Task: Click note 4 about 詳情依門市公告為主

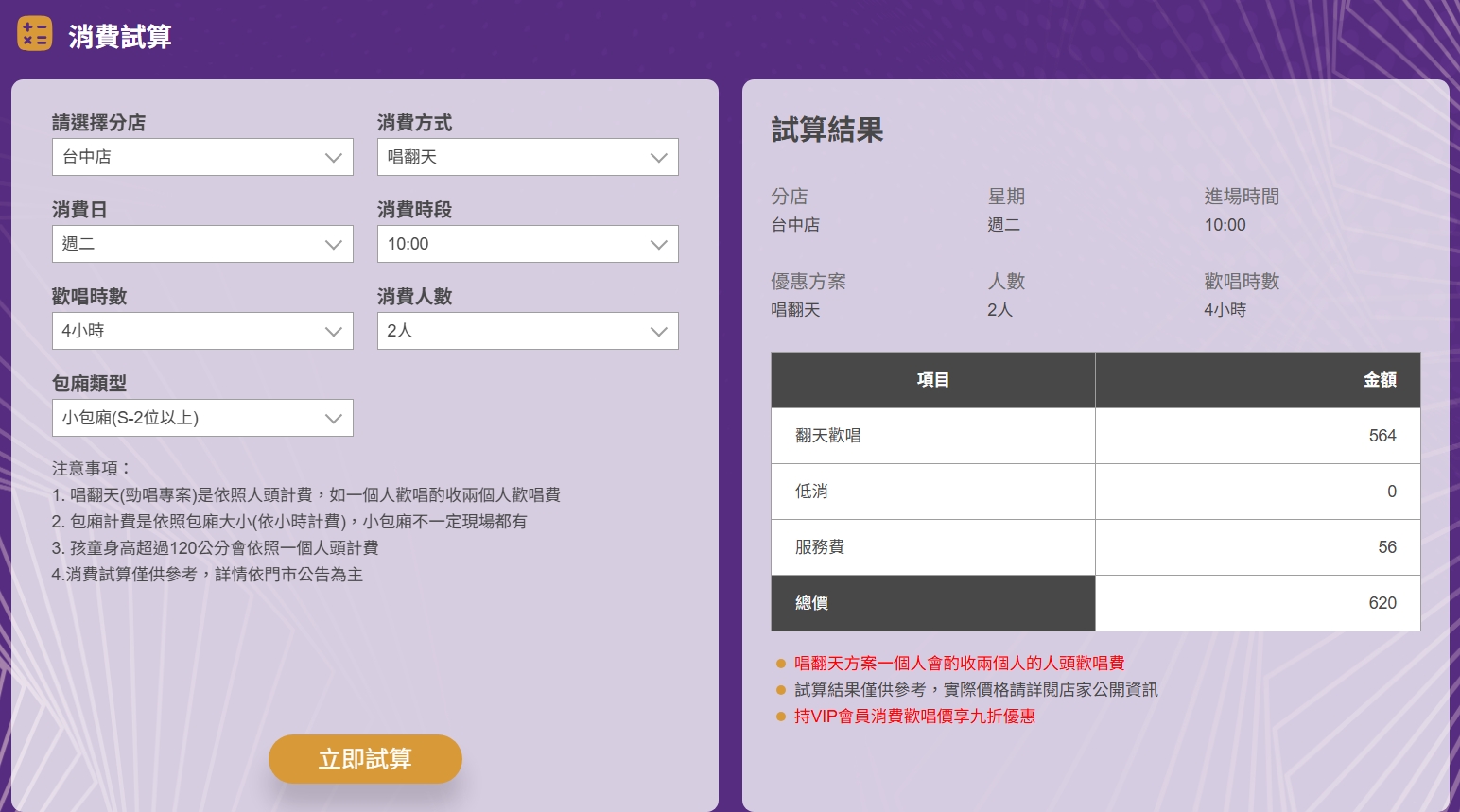Action: click(x=207, y=575)
